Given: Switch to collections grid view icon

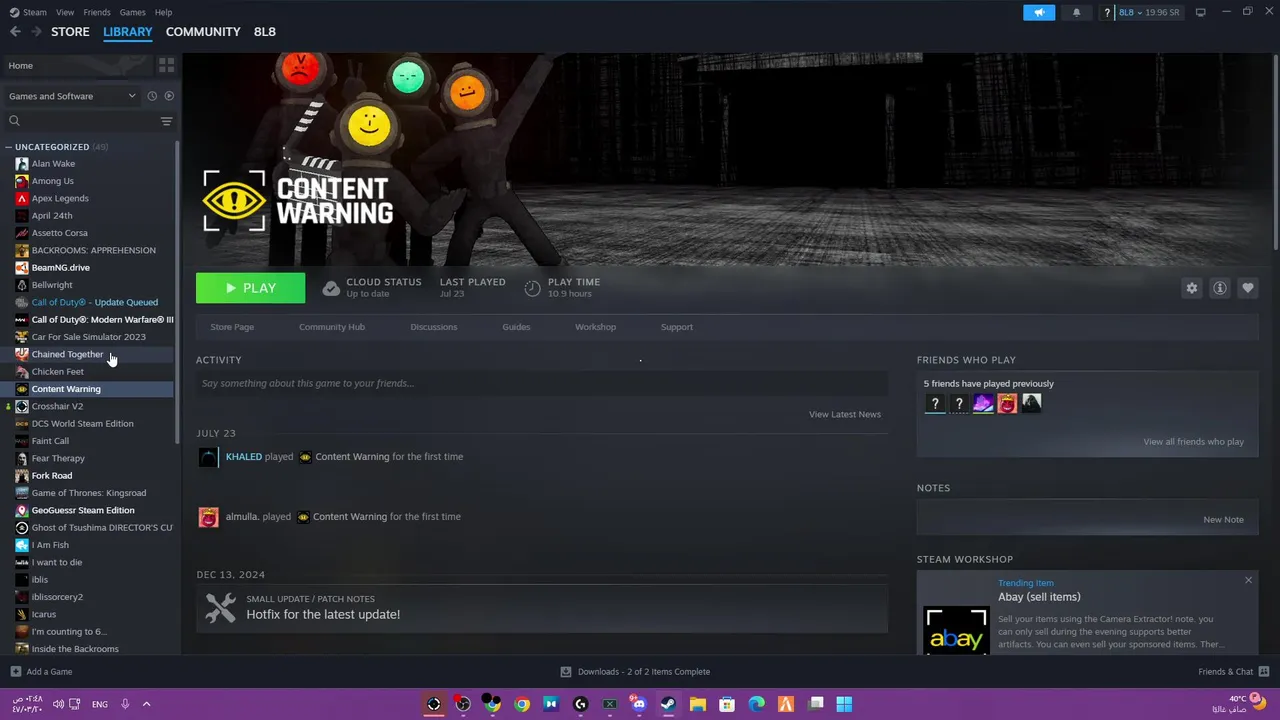Looking at the screenshot, I should [x=167, y=65].
